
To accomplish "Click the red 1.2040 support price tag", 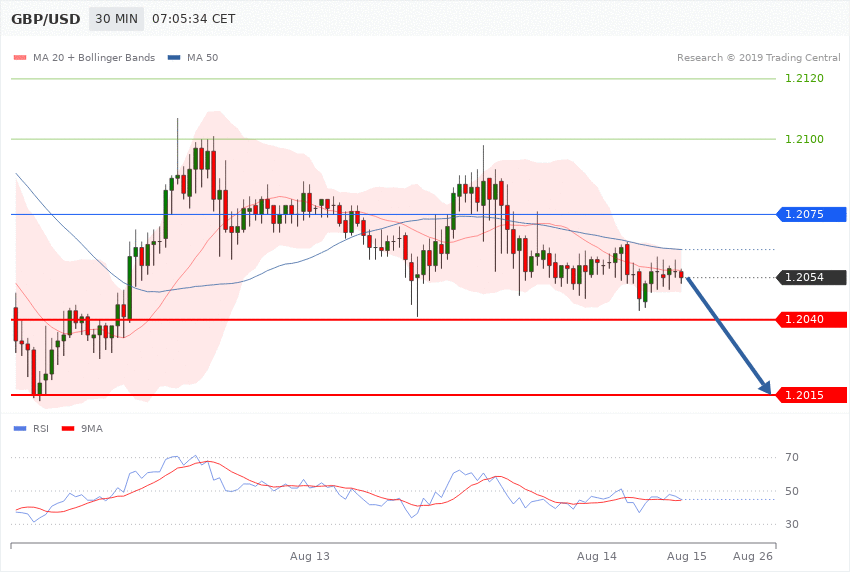I will coord(812,320).
